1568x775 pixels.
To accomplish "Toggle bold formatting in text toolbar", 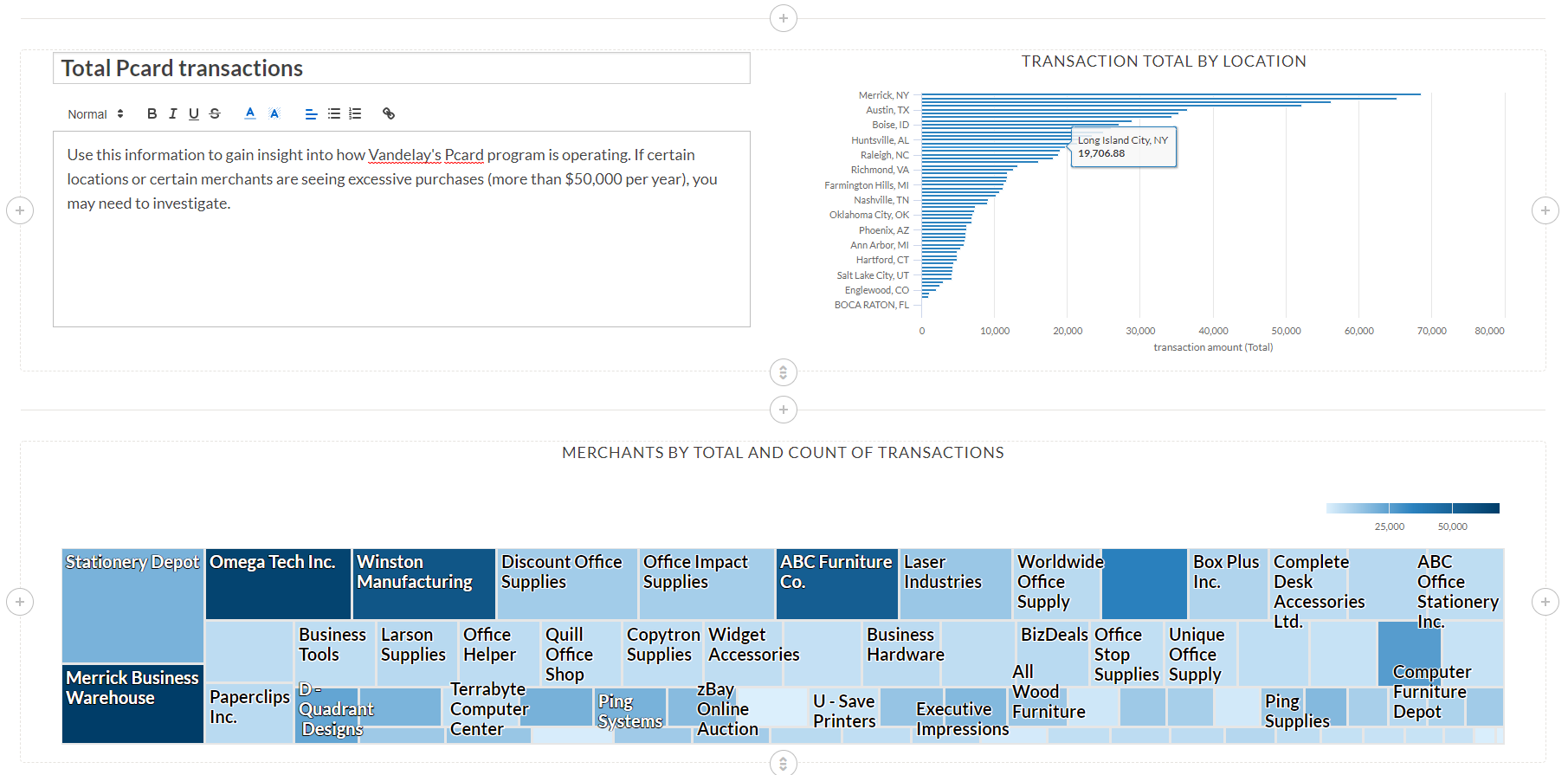I will 152,113.
